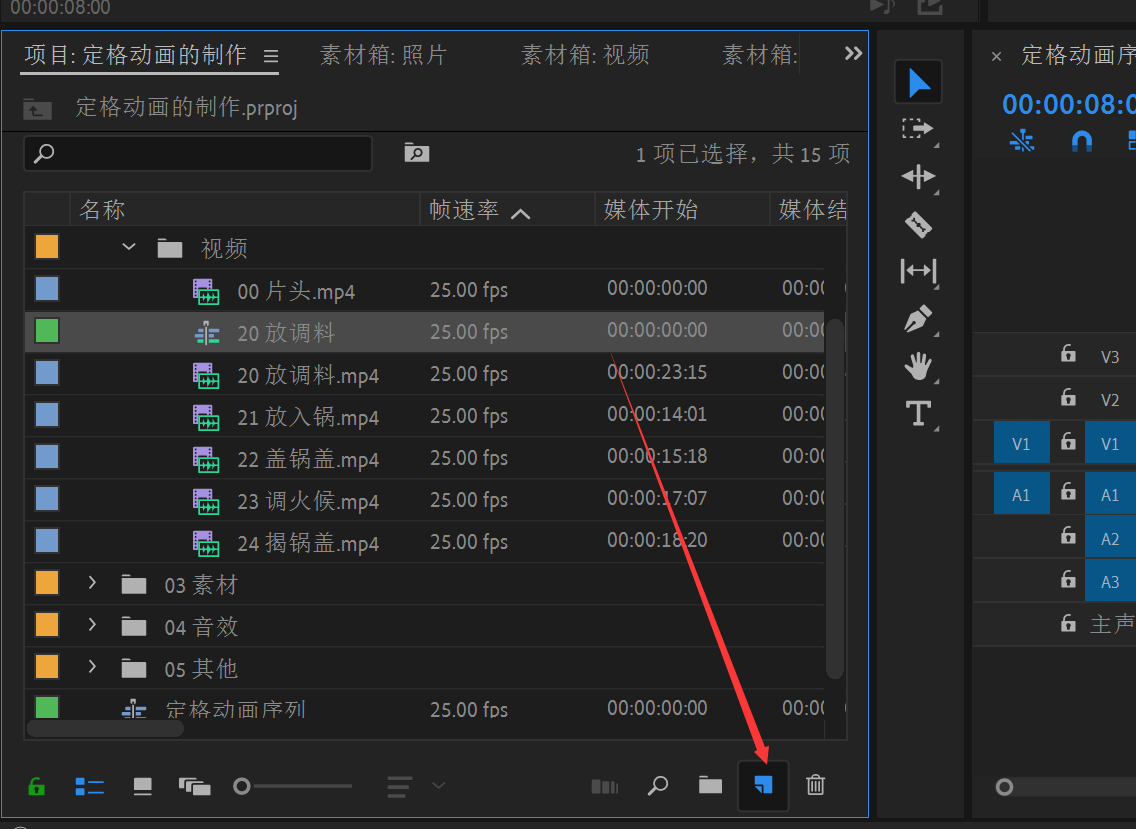The image size is (1136, 829).
Task: Delete selection with the trash icon
Action: (x=816, y=785)
